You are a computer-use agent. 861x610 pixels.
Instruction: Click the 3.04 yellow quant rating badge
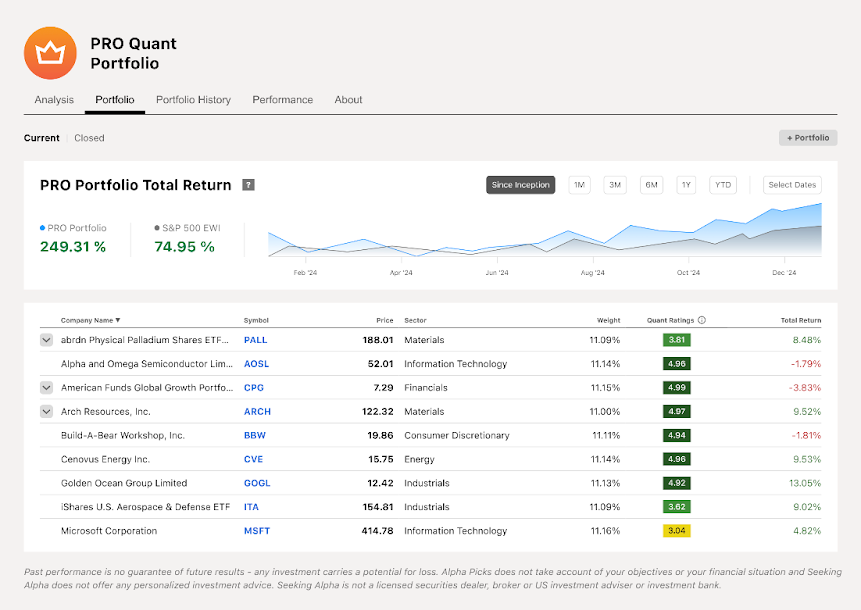(676, 531)
